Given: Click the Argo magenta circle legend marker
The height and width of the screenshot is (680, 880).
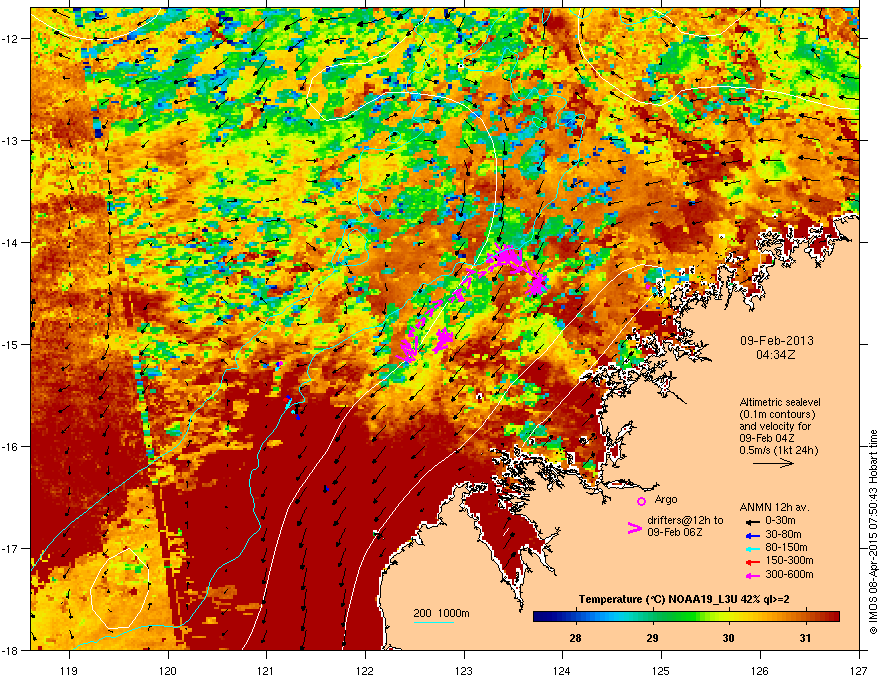Looking at the screenshot, I should [641, 500].
